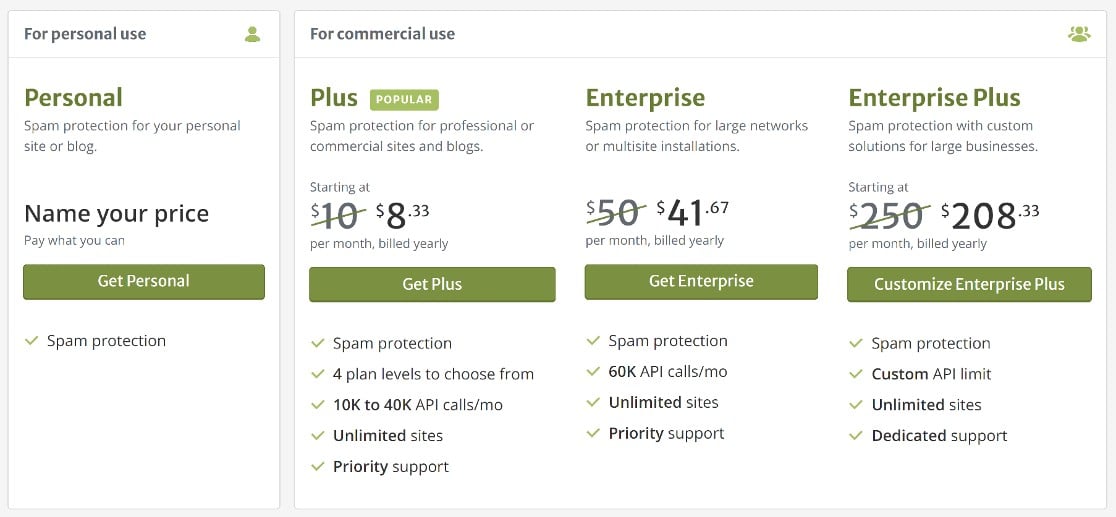Click the checkmark beside 10K to 40K API calls

[x=317, y=405]
